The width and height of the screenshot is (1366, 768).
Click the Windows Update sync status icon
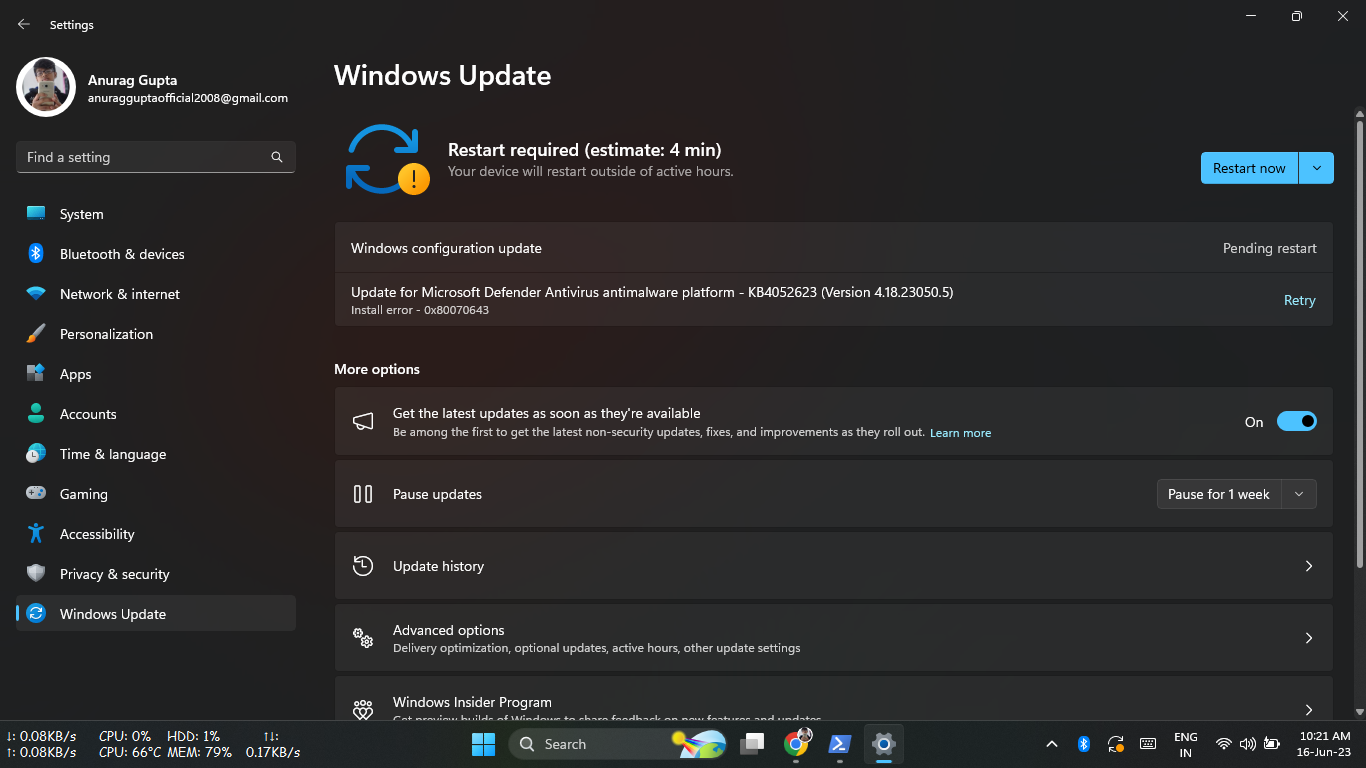point(387,159)
